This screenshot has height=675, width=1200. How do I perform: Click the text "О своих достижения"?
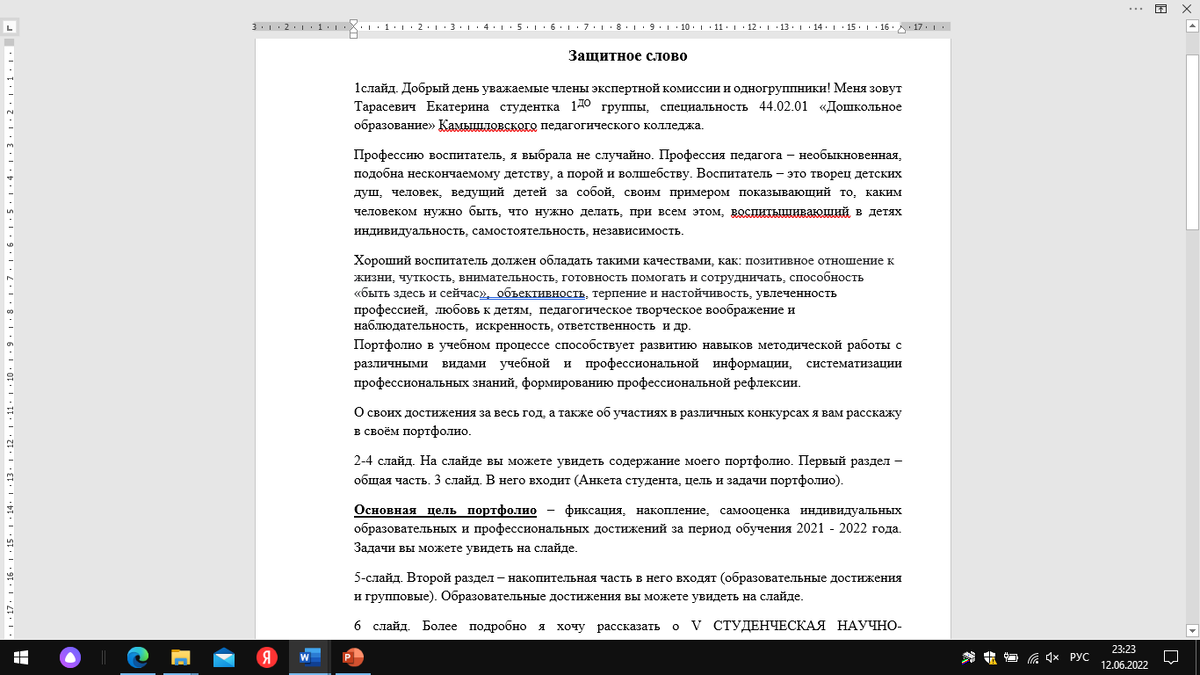[416, 413]
